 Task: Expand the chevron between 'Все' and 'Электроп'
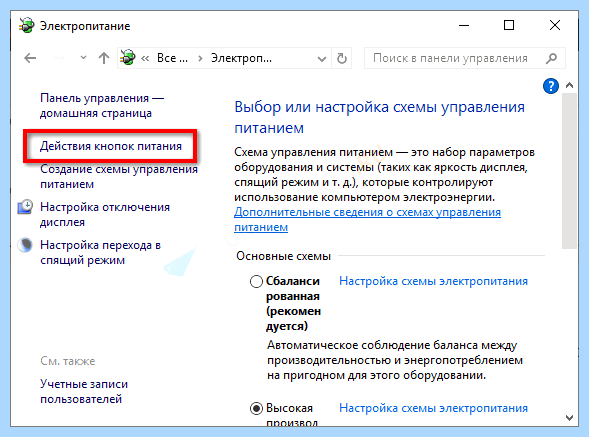pyautogui.click(x=200, y=59)
